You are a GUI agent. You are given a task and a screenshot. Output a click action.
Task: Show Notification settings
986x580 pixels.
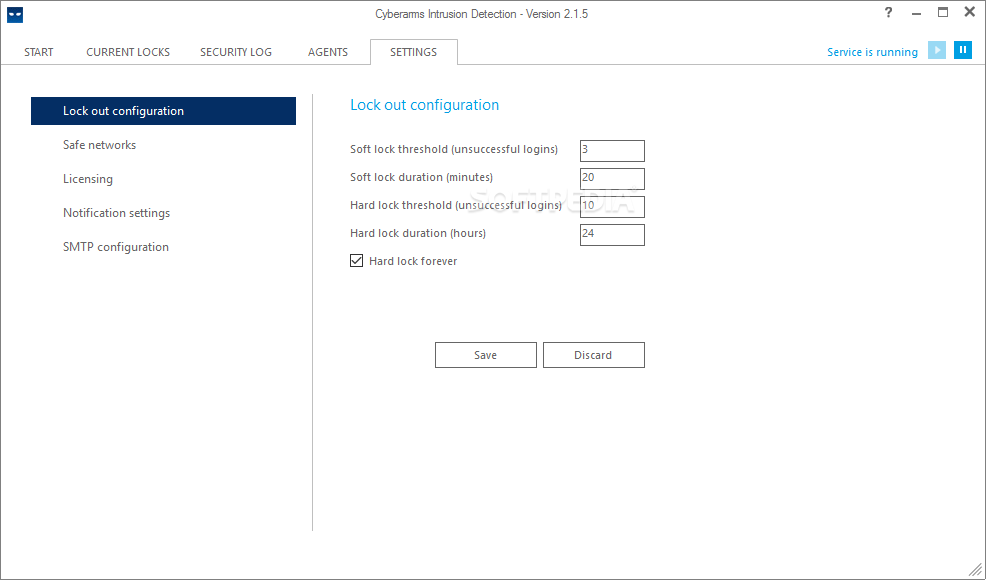pyautogui.click(x=116, y=213)
